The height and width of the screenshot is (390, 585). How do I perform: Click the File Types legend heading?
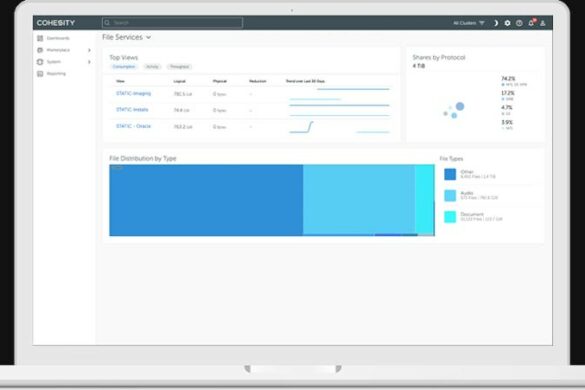click(x=451, y=159)
